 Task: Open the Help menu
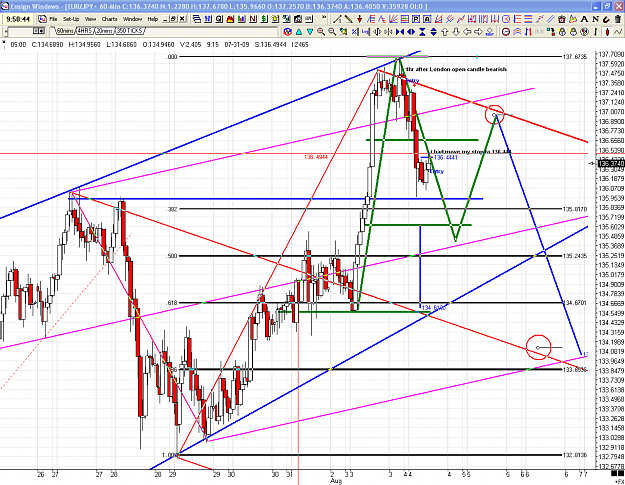click(x=153, y=19)
